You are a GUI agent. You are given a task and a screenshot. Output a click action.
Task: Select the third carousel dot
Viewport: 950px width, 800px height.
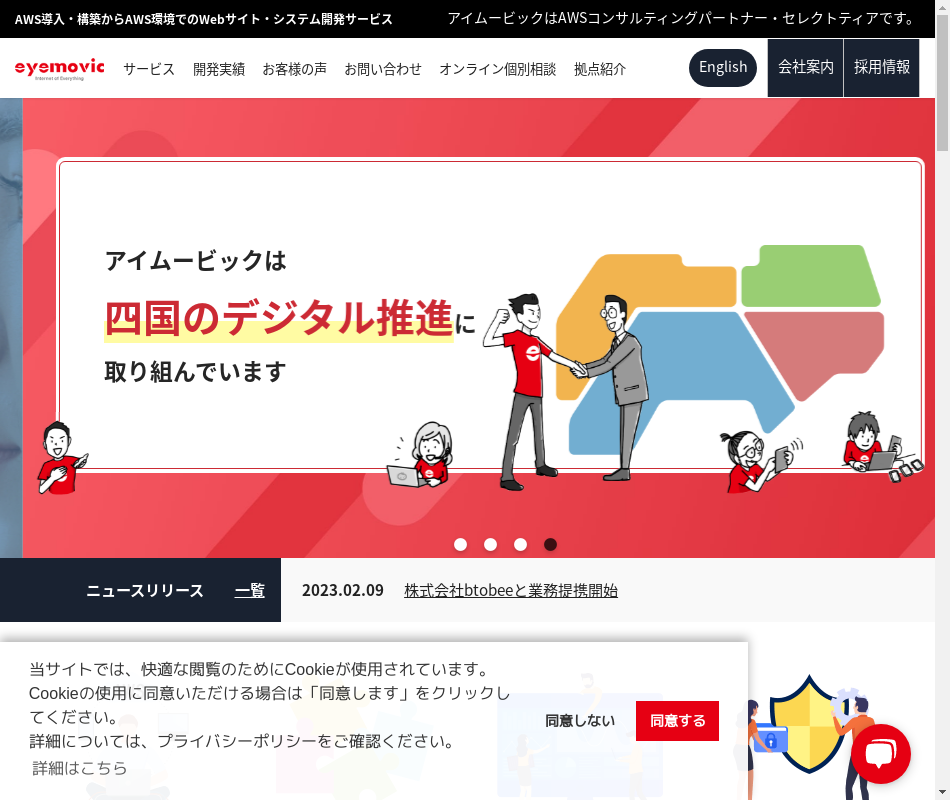point(520,544)
